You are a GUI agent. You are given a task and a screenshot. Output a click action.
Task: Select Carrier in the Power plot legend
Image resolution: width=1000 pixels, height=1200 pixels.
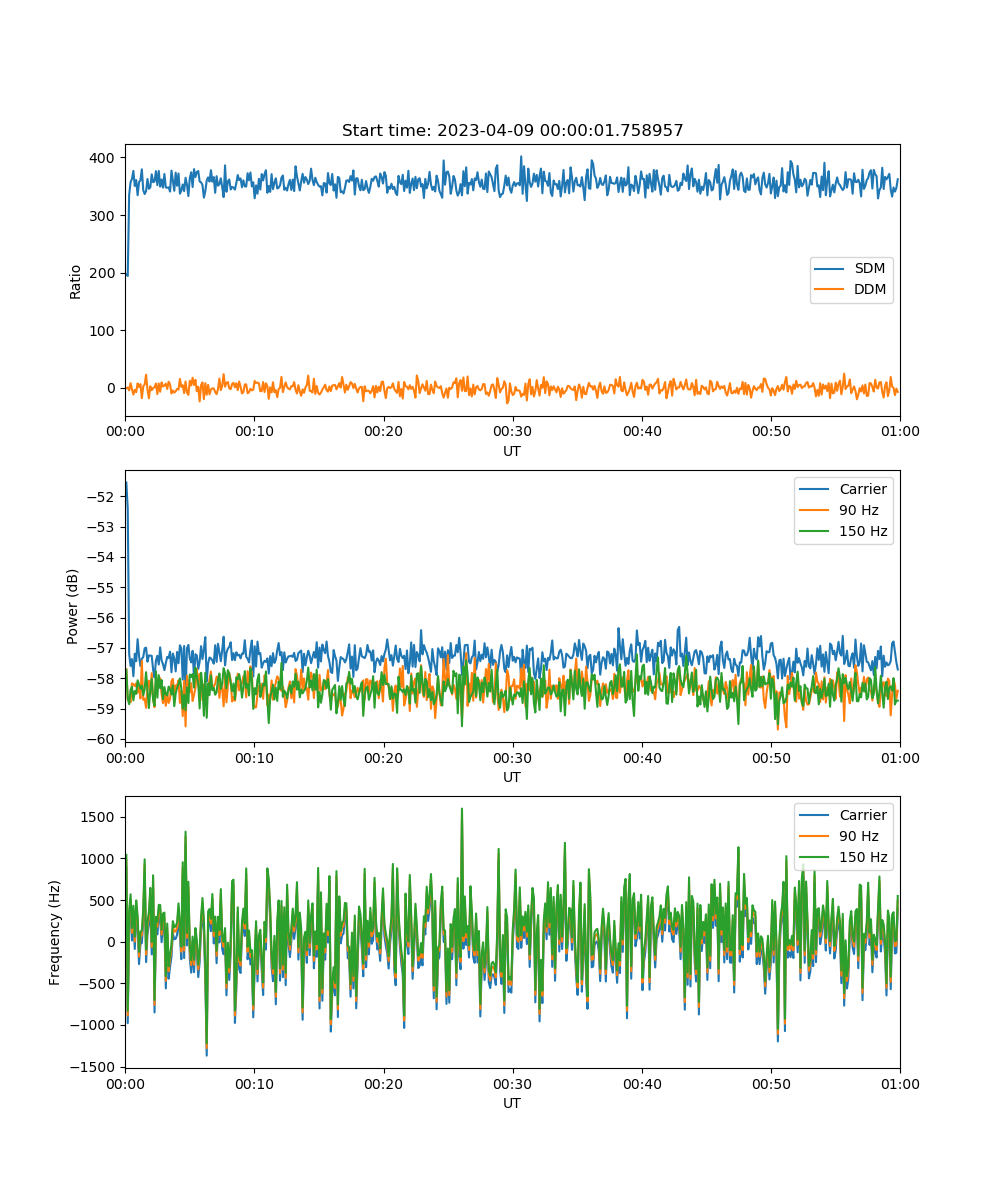[844, 489]
